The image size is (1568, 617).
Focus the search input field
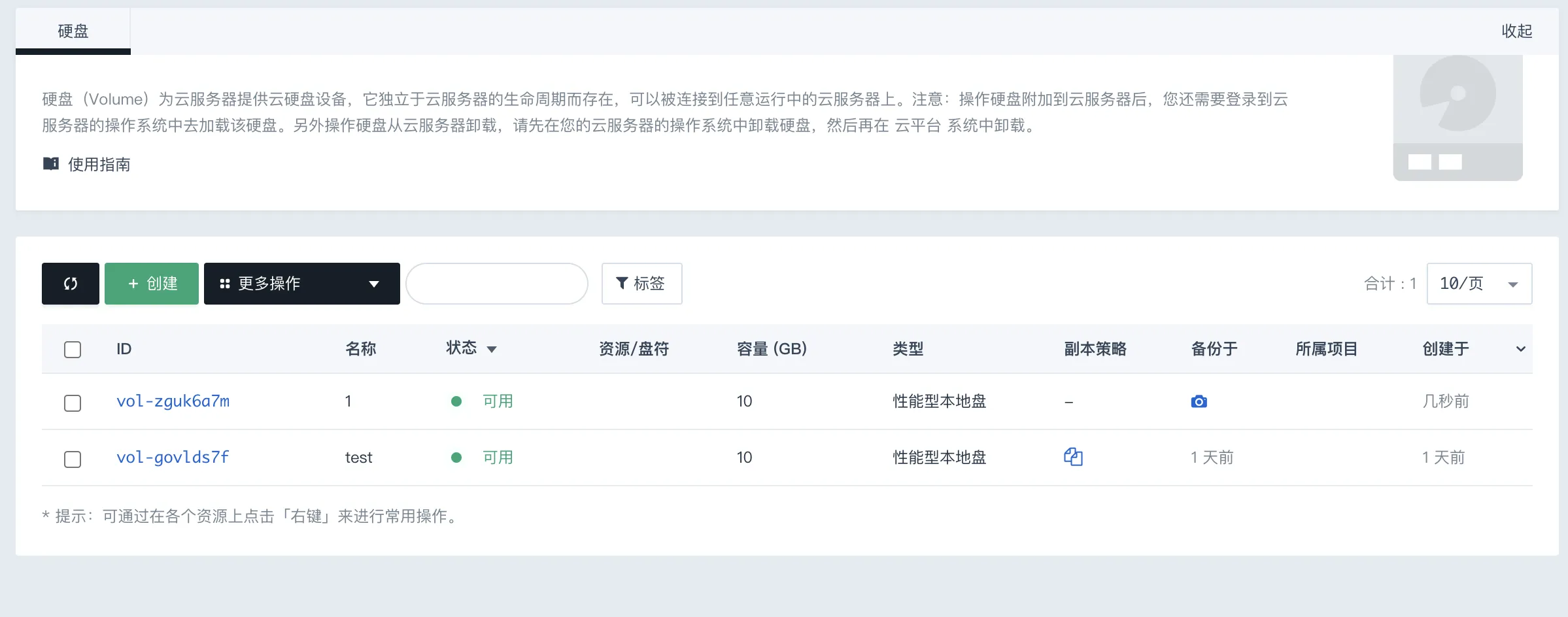[497, 284]
